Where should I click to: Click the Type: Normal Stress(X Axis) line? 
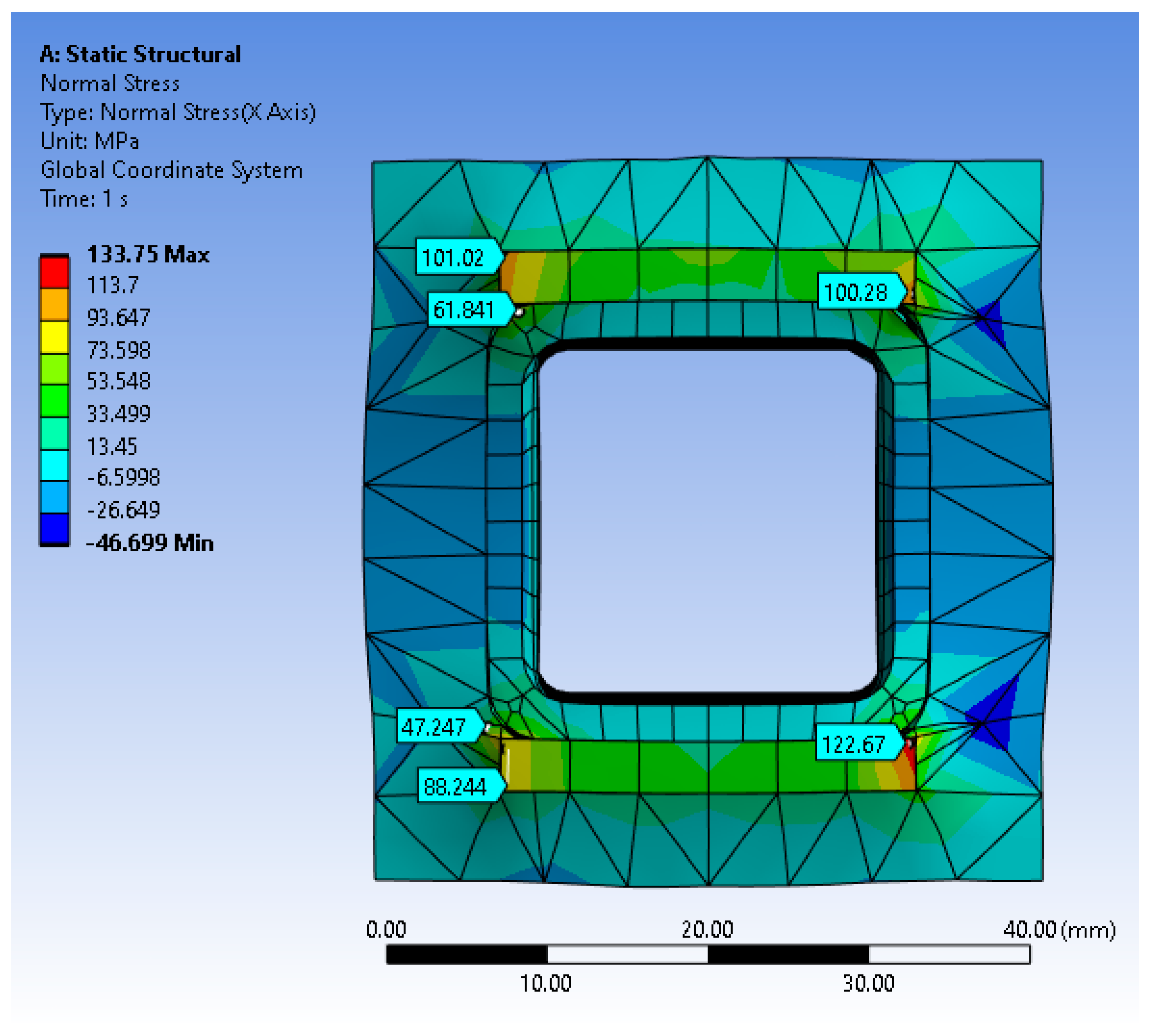pyautogui.click(x=178, y=112)
